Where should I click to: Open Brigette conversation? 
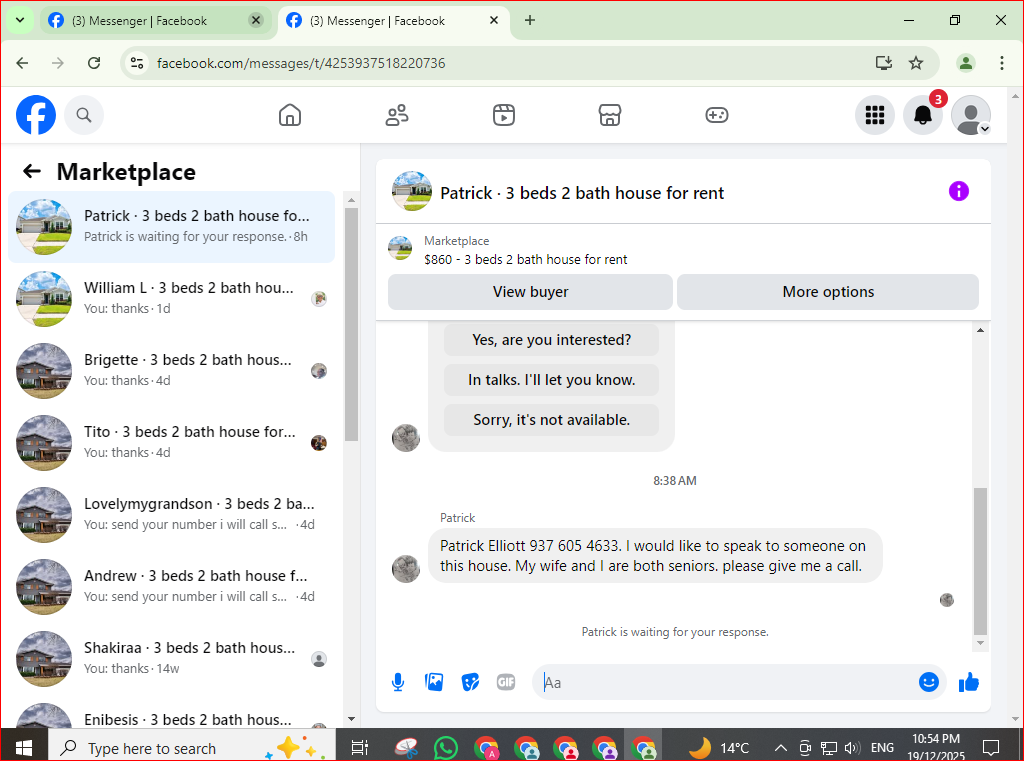point(172,370)
